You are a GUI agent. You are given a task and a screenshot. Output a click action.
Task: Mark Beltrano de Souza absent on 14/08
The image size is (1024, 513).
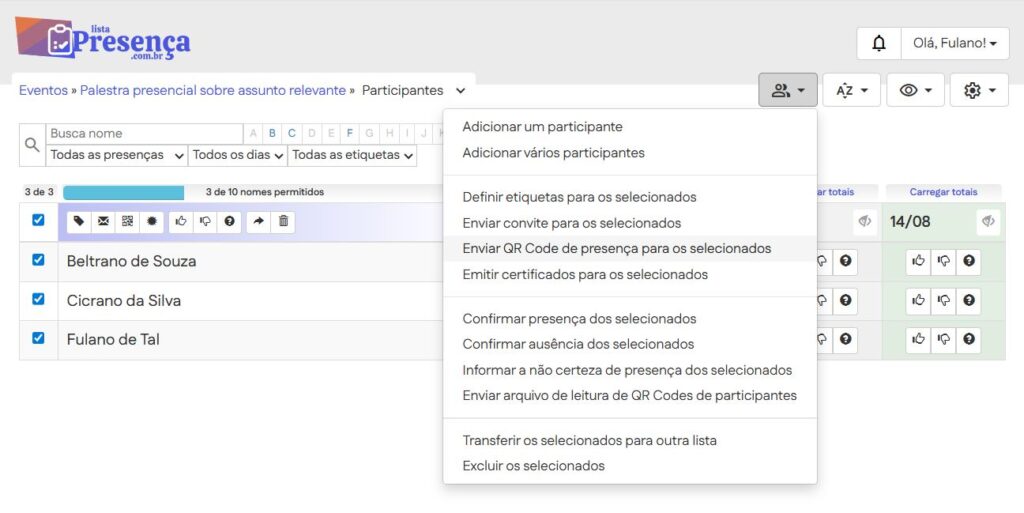[944, 262]
